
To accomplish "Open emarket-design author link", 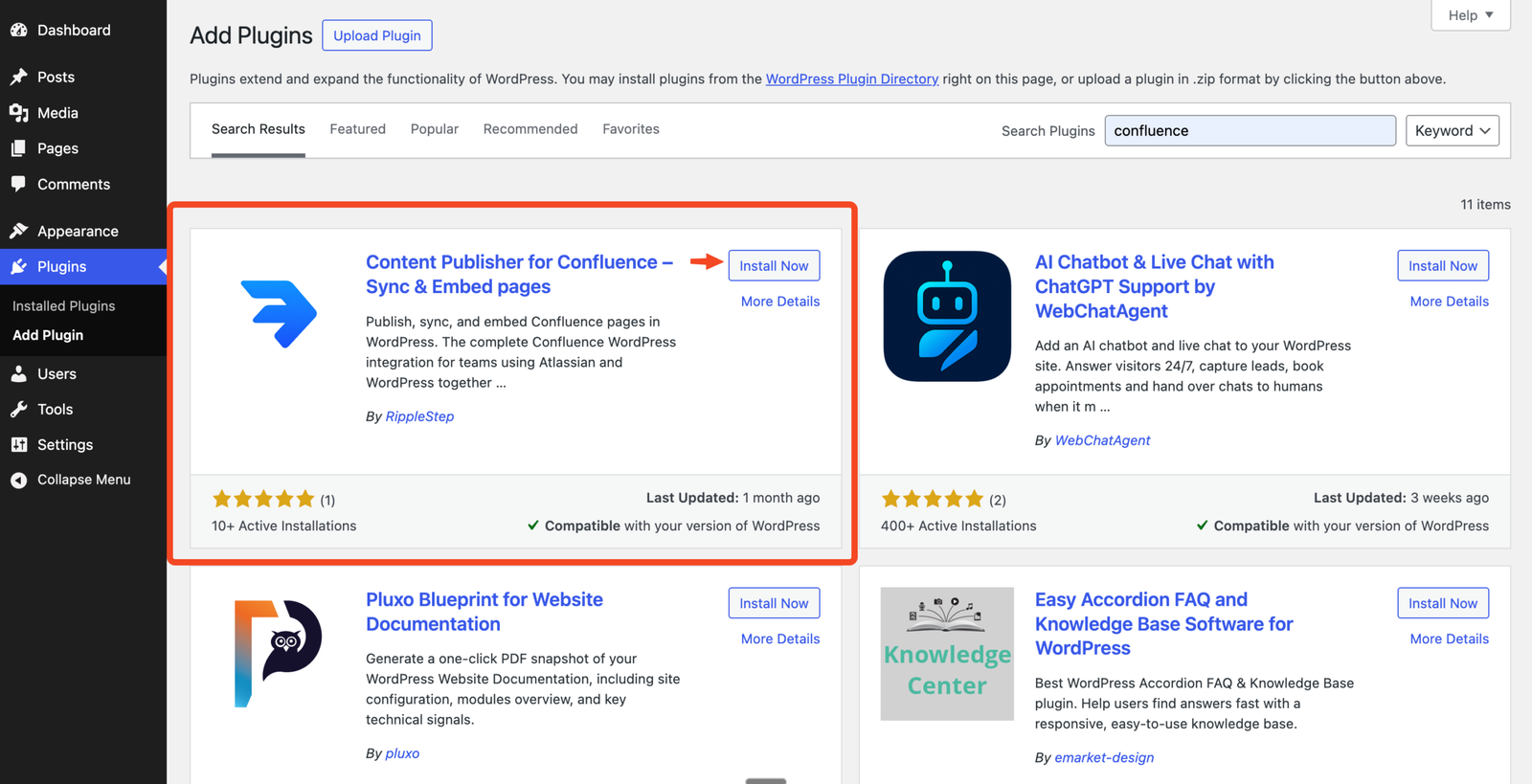I will coord(1104,757).
